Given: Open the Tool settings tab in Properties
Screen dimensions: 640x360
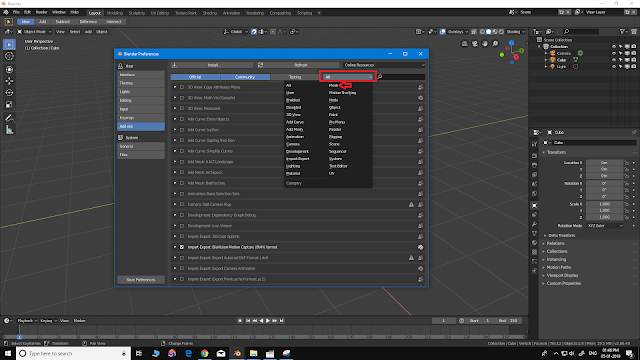Looking at the screenshot, I should (x=534, y=144).
